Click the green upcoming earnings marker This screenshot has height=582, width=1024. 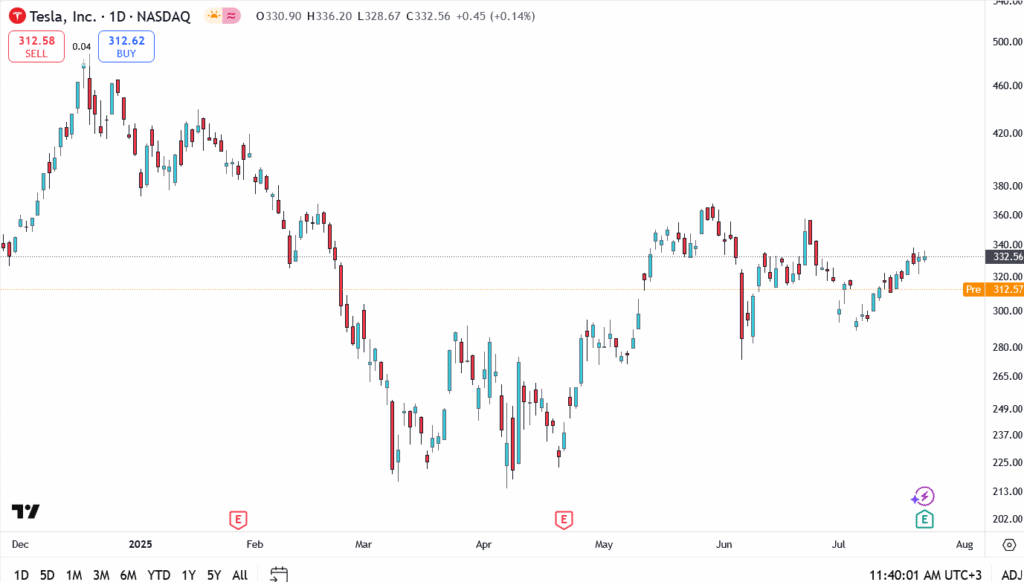coord(925,519)
